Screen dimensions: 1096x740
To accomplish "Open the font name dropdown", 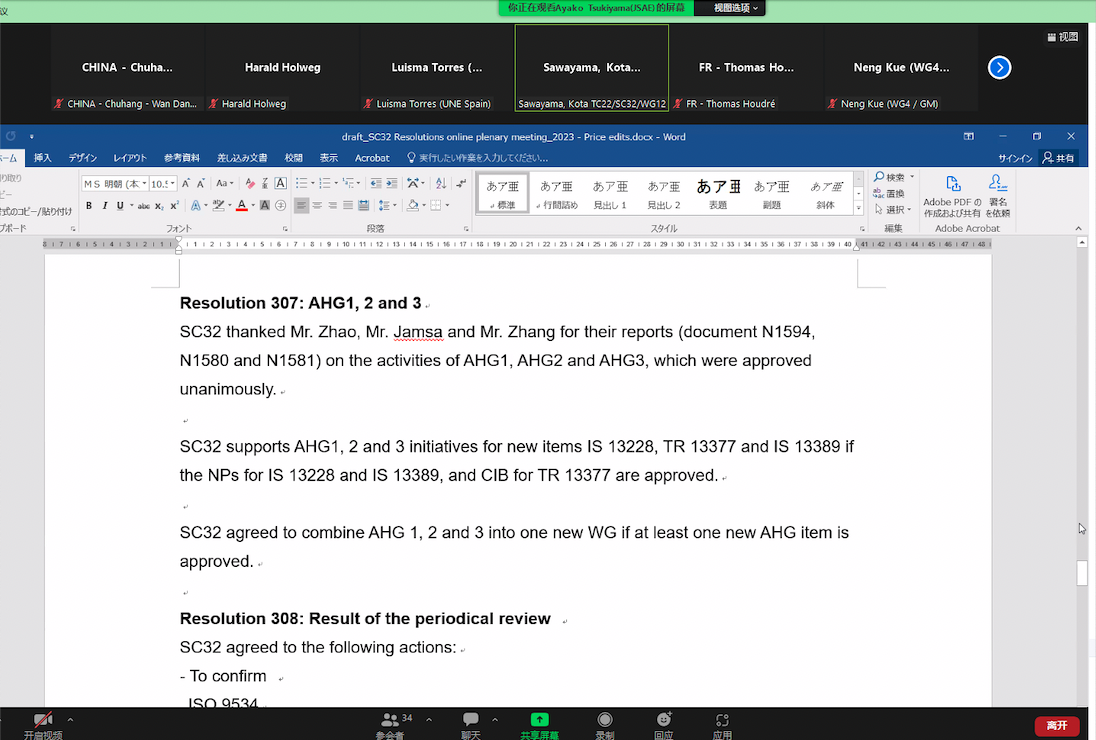I will tap(145, 184).
